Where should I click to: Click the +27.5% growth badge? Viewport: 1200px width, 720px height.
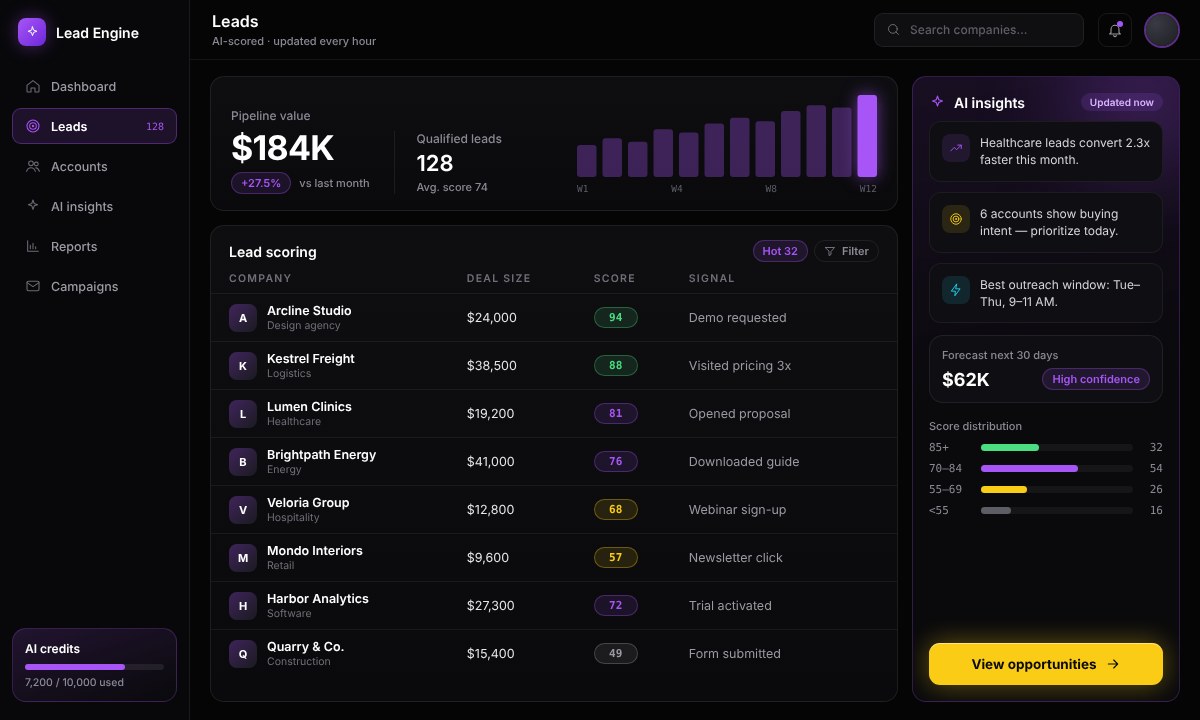(261, 183)
